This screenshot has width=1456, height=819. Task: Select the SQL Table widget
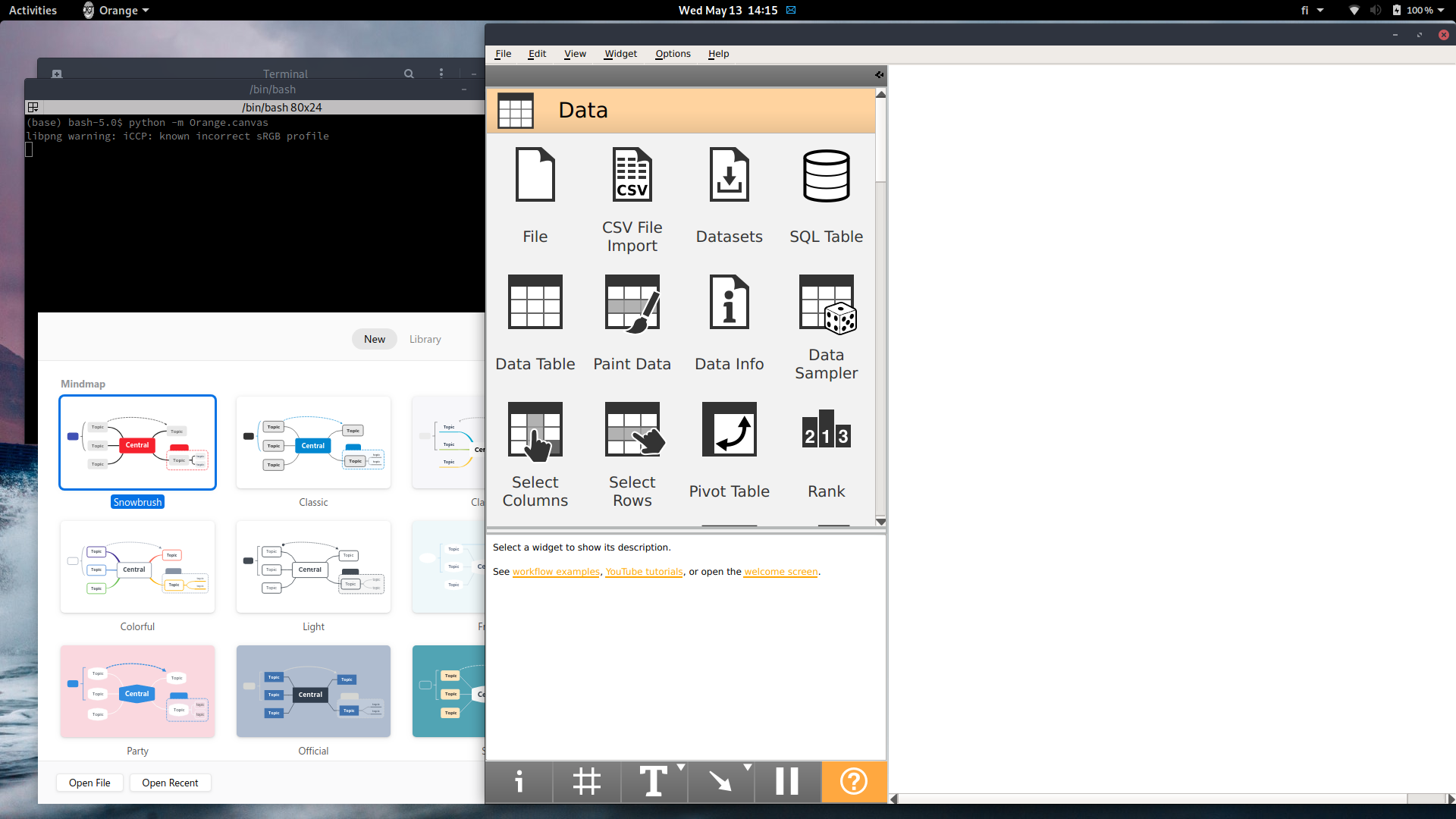point(826,193)
